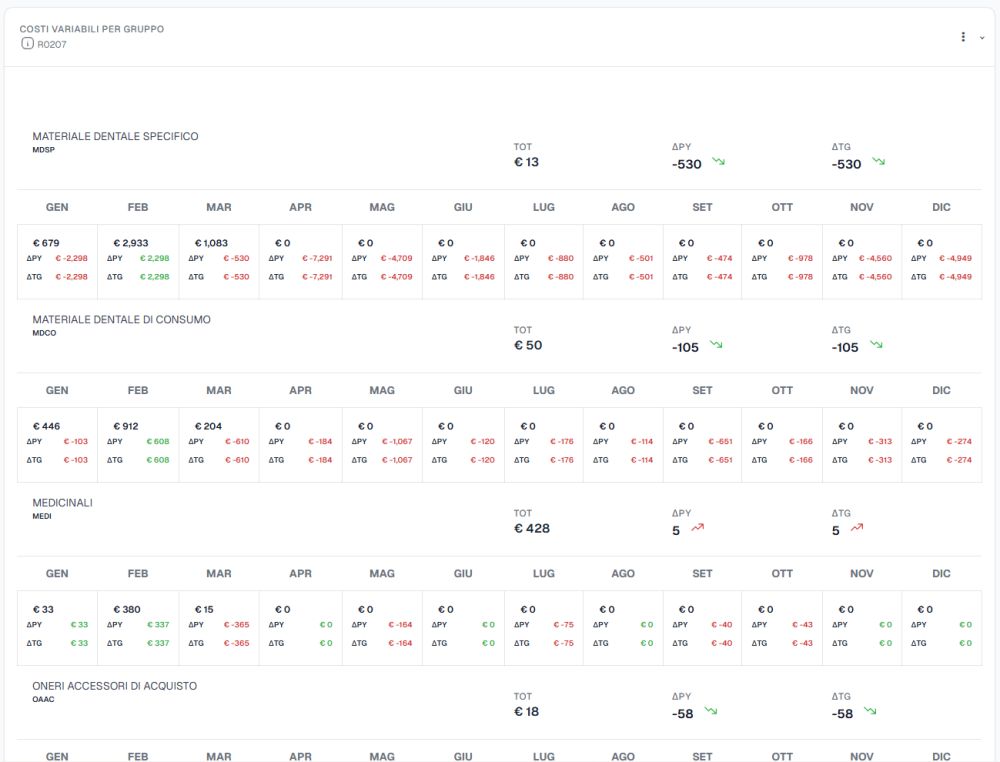Screen dimensions: 1000x762
Task: Open the three-dot options menu
Action: [x=963, y=37]
